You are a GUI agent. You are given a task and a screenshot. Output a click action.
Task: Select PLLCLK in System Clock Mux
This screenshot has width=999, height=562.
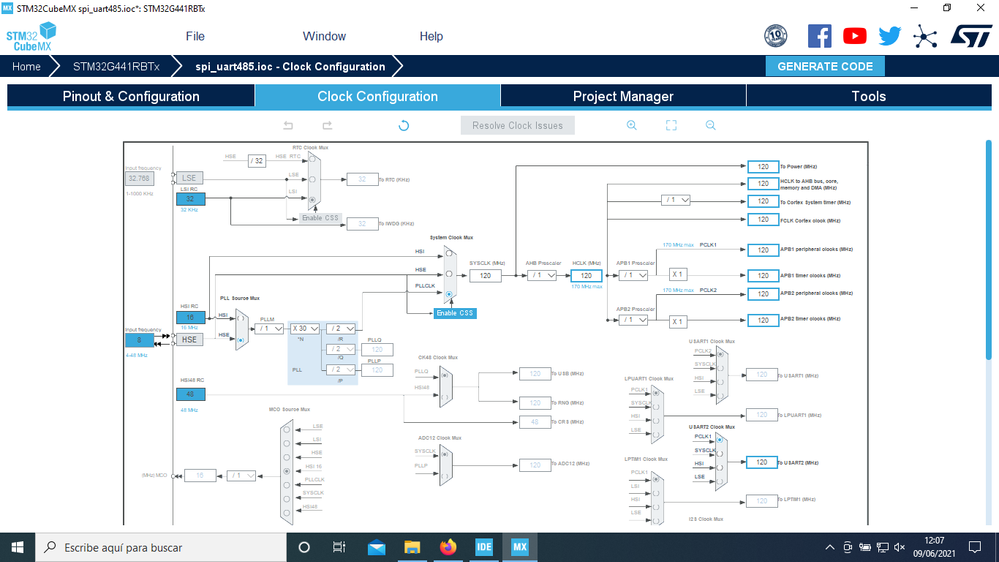tap(449, 294)
